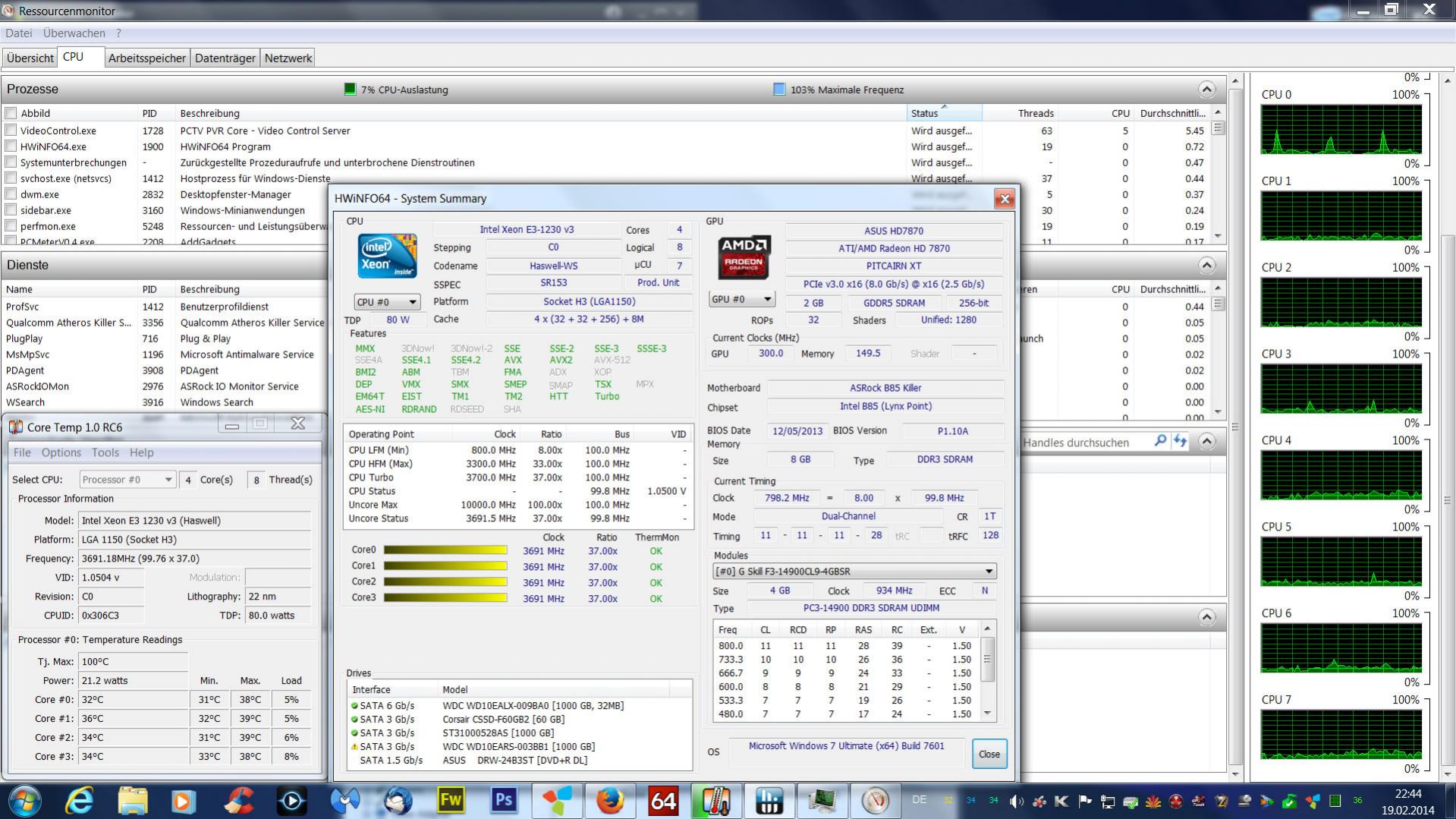Click the Handles durchsuchen search field
Viewport: 1456px width, 819px height.
[x=1086, y=442]
